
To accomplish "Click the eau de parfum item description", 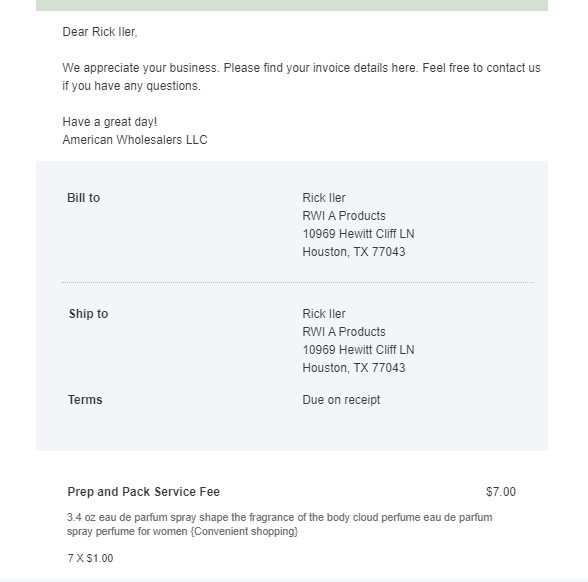I will (x=279, y=524).
